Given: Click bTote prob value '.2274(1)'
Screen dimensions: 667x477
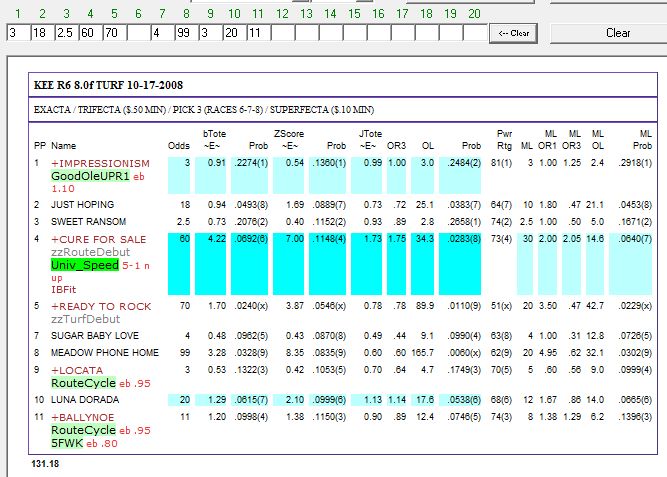Looking at the screenshot, I should [x=251, y=163].
